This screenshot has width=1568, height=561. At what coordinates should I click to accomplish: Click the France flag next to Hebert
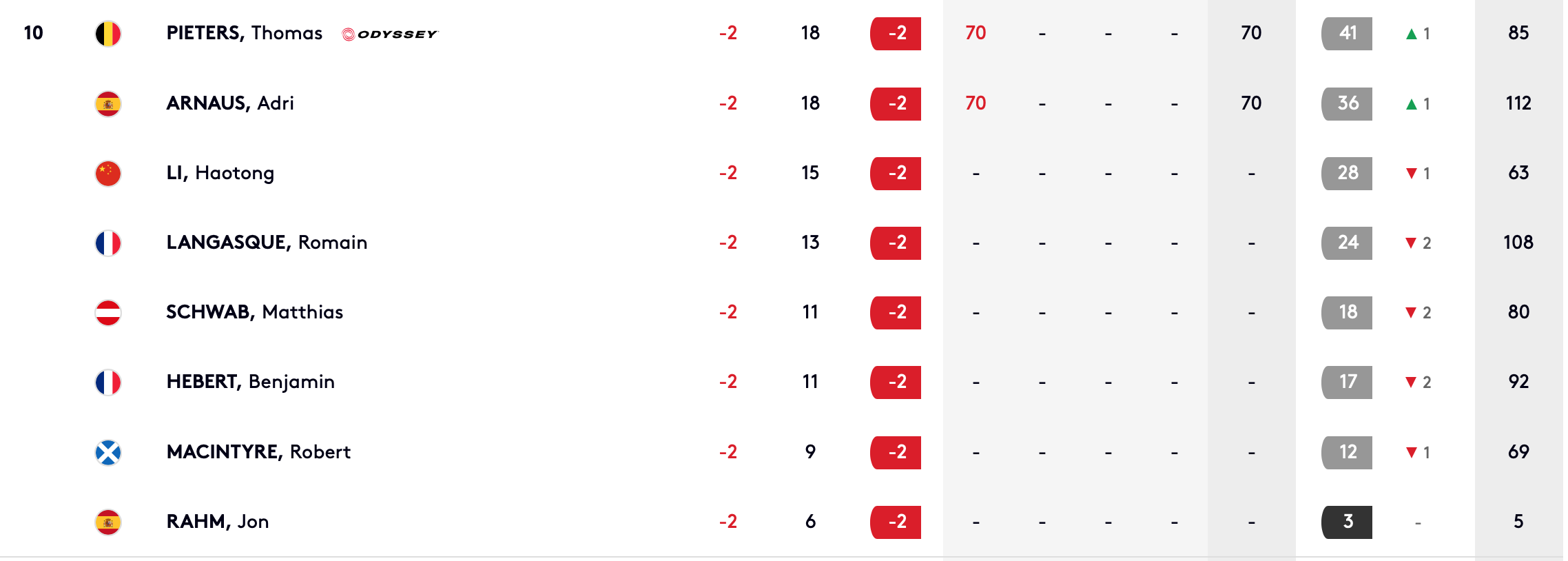[x=108, y=382]
